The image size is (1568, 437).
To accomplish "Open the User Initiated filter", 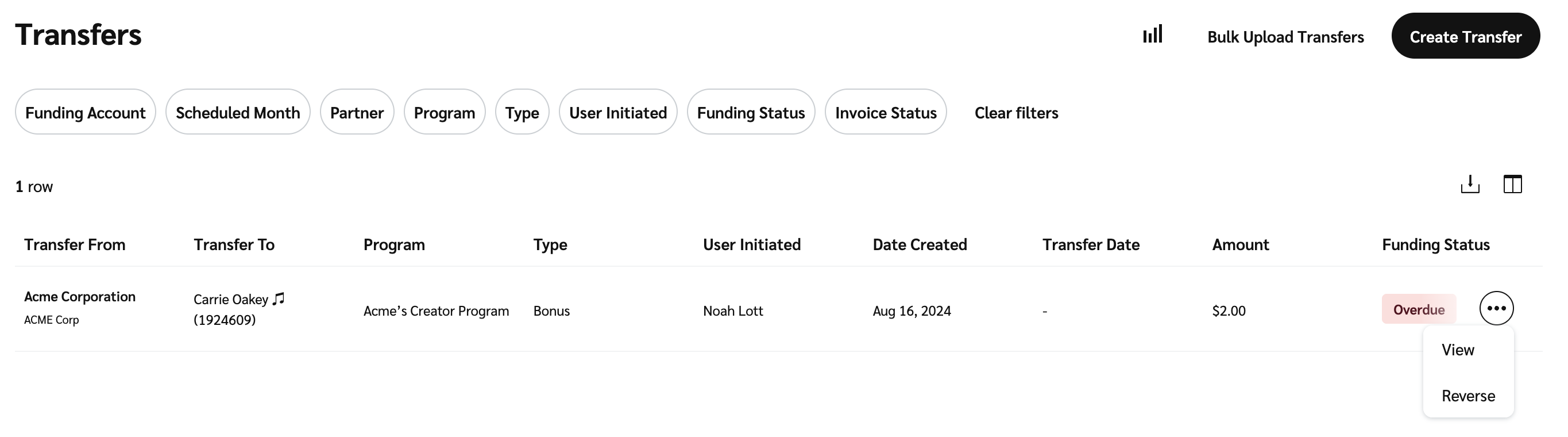I will pyautogui.click(x=618, y=113).
